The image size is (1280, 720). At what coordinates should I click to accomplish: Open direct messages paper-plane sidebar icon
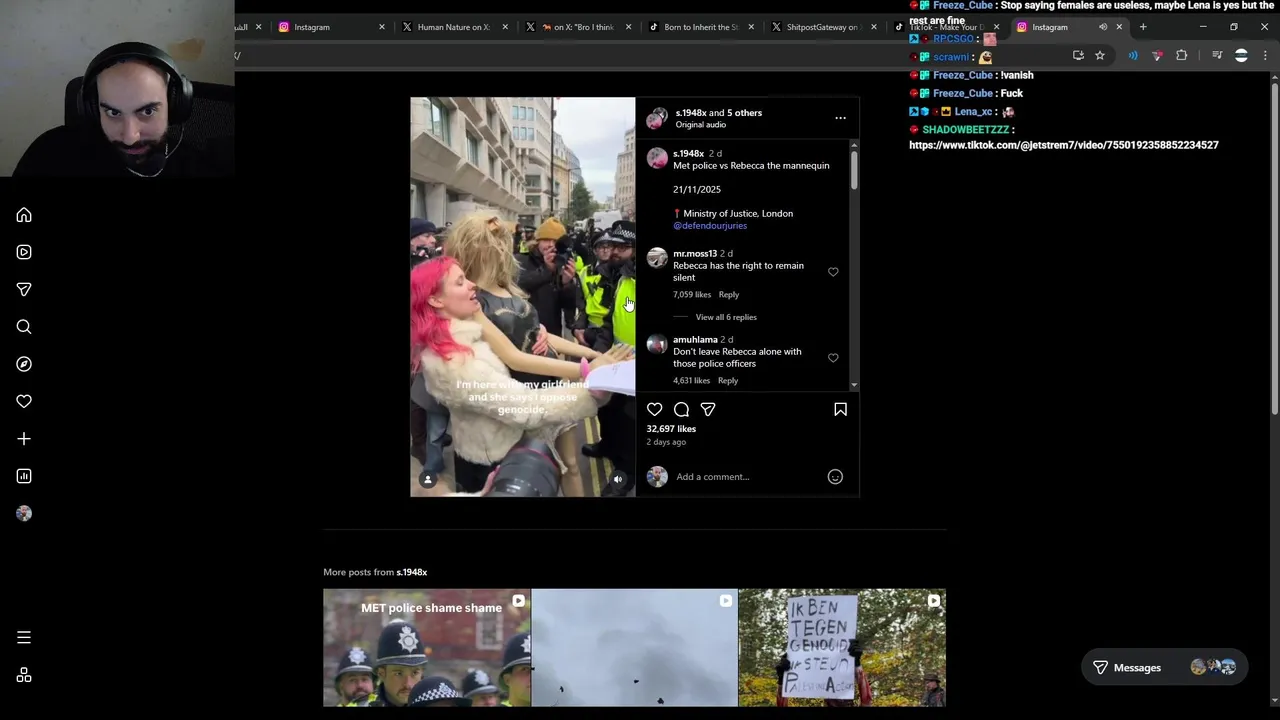(x=24, y=289)
